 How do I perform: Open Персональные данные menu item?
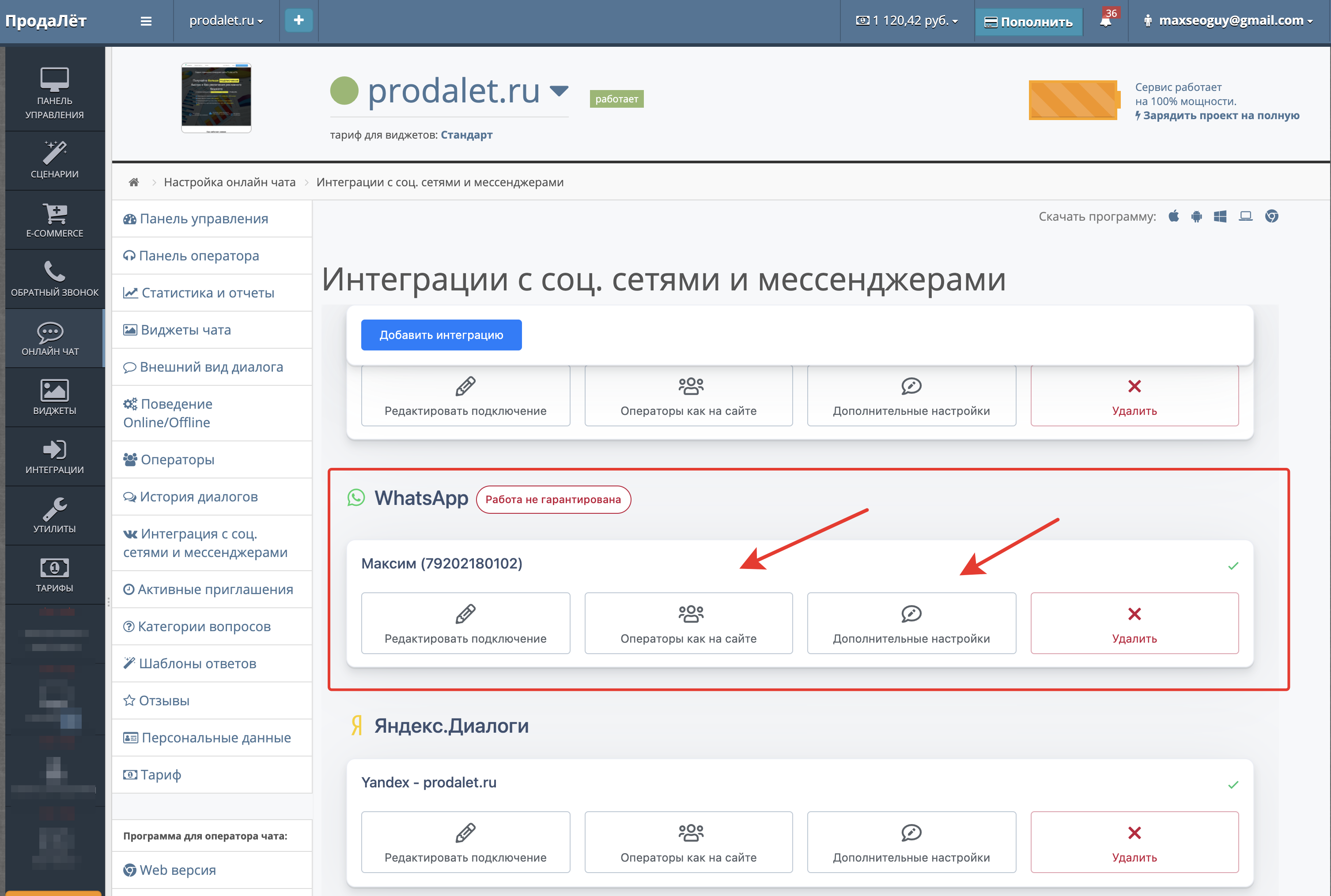click(212, 738)
